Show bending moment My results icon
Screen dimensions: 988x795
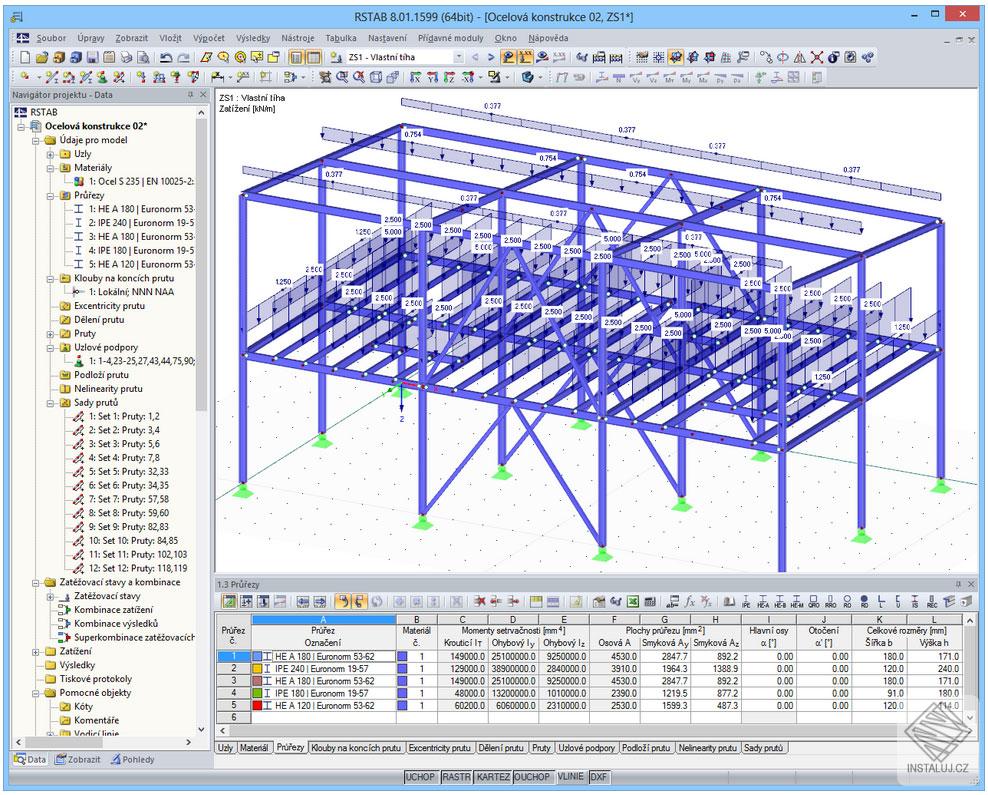(x=687, y=77)
